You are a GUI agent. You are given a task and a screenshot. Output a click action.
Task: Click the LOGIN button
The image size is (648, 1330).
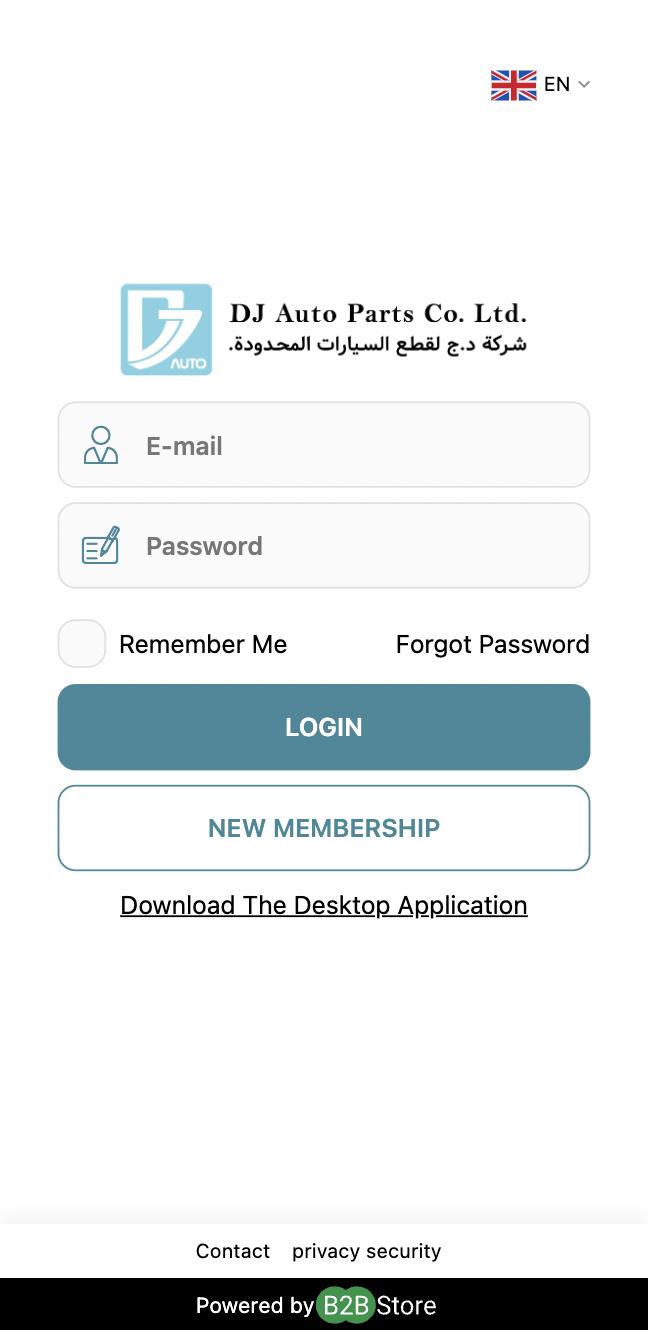point(324,727)
